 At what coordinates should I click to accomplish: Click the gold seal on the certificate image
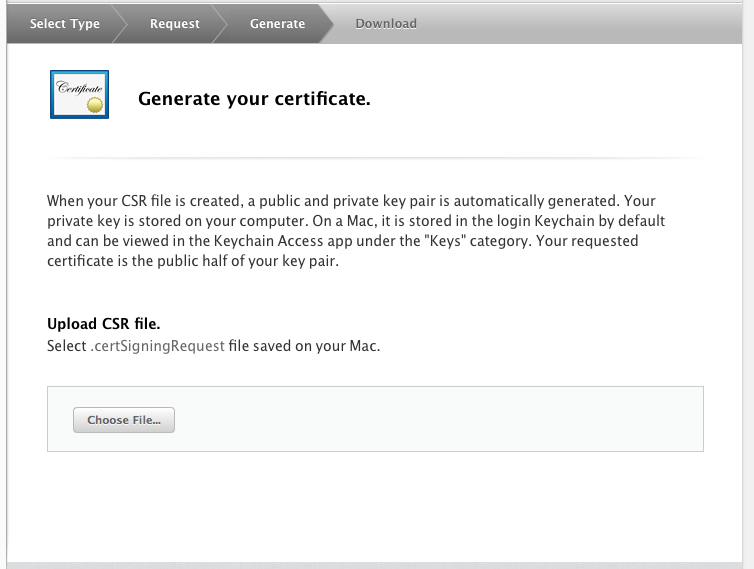[95, 104]
